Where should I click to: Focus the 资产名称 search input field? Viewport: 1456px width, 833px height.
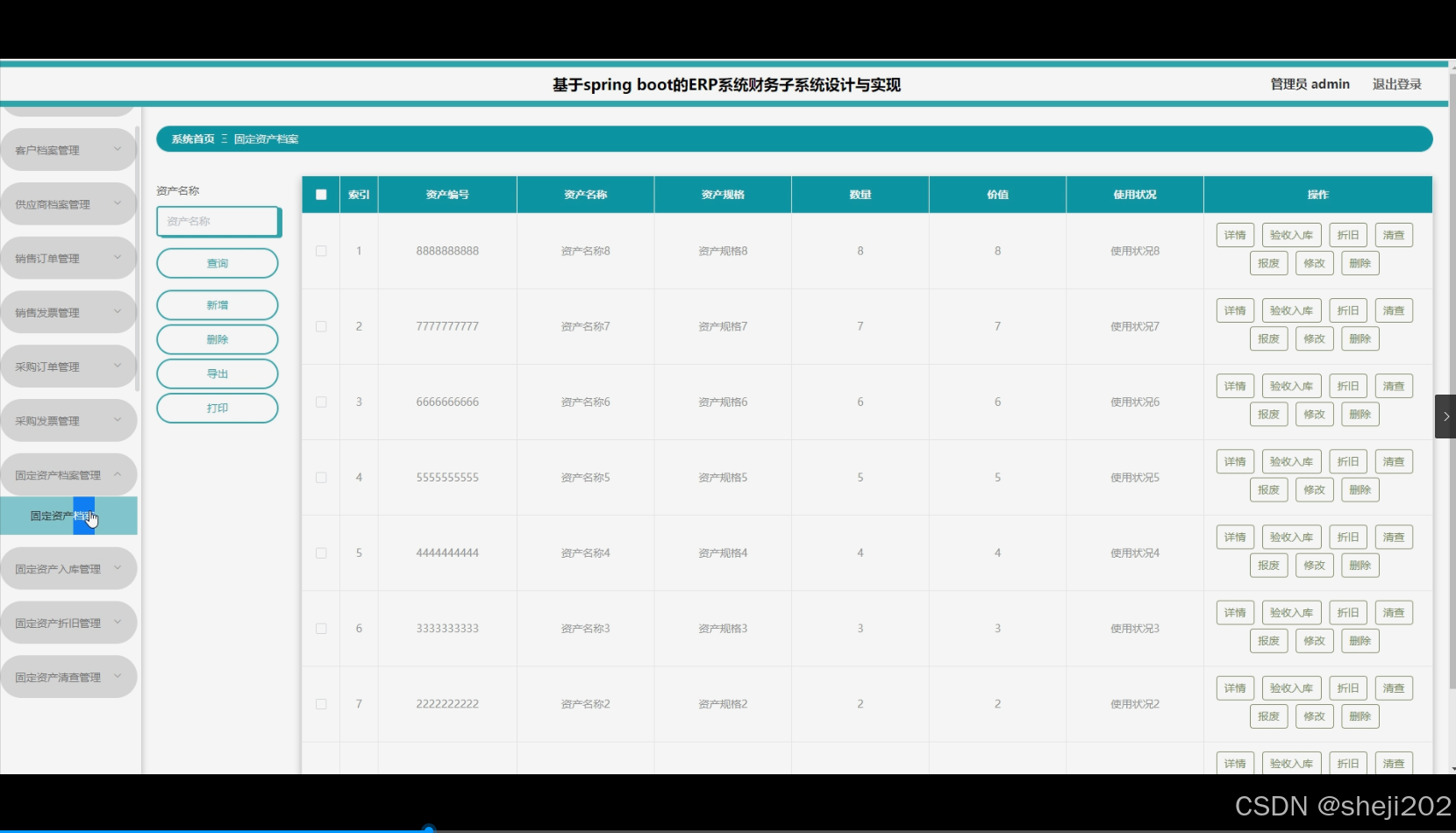(218, 221)
